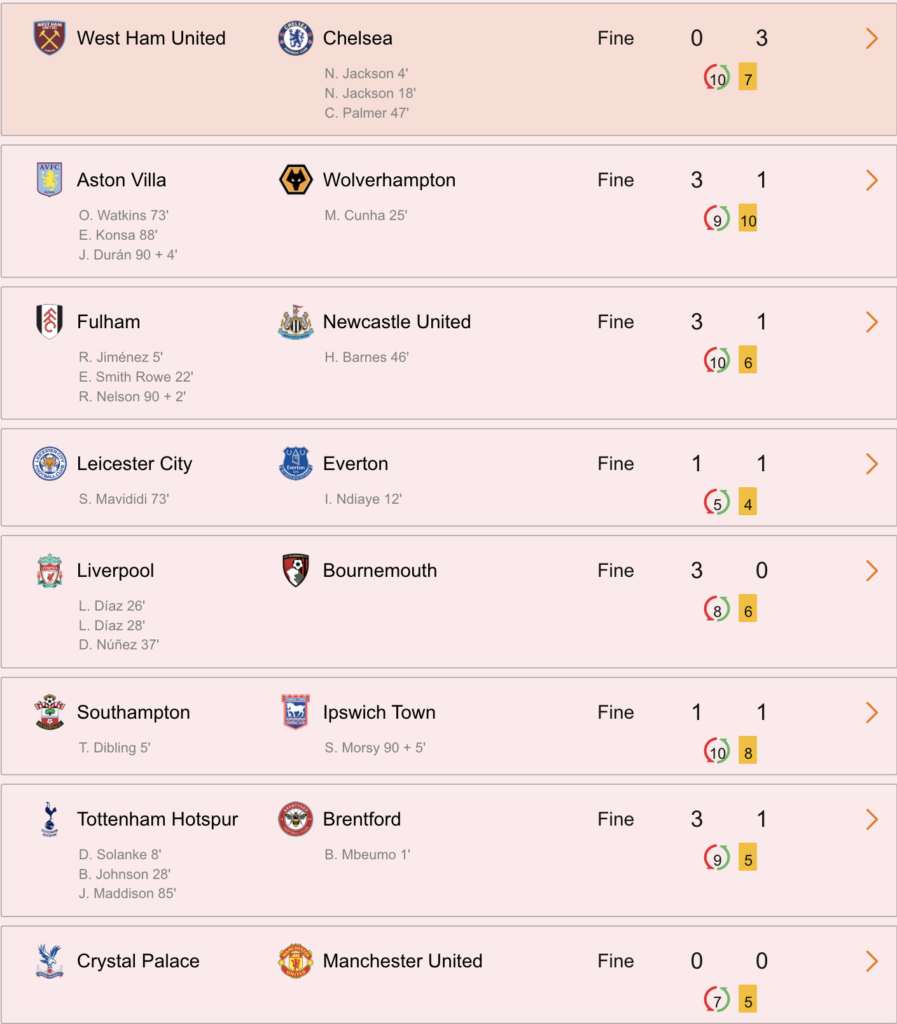Screen dimensions: 897x1024
Task: Click the Chelsea club badge
Action: (295, 38)
